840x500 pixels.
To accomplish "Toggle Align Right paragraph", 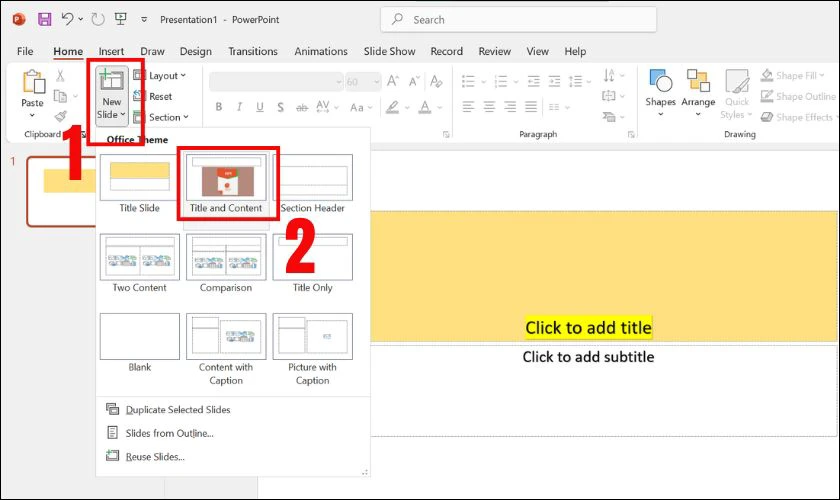I will point(510,107).
